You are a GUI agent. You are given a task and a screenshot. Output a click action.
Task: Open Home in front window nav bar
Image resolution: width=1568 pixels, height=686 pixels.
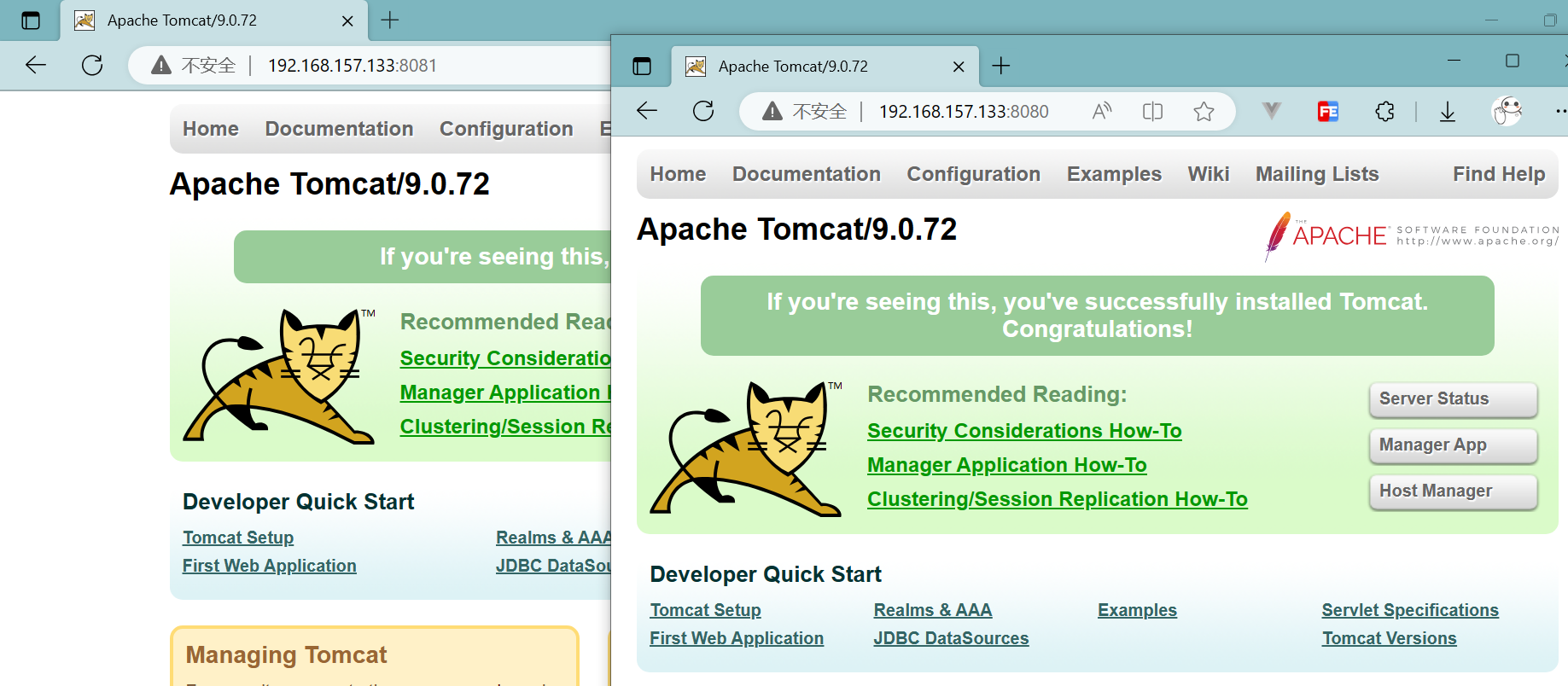[678, 174]
